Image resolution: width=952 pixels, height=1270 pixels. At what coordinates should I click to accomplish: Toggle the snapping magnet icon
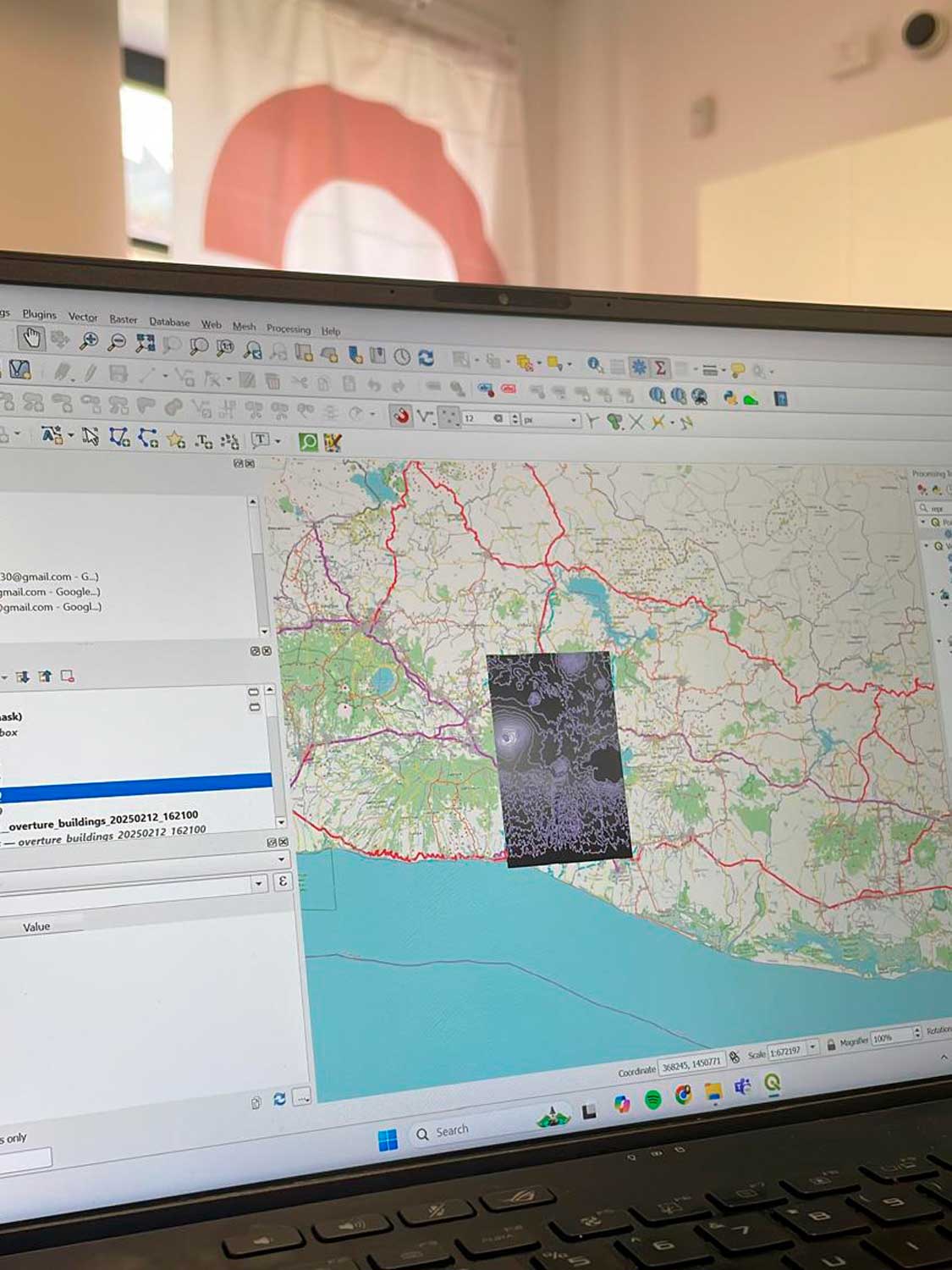pyautogui.click(x=401, y=416)
